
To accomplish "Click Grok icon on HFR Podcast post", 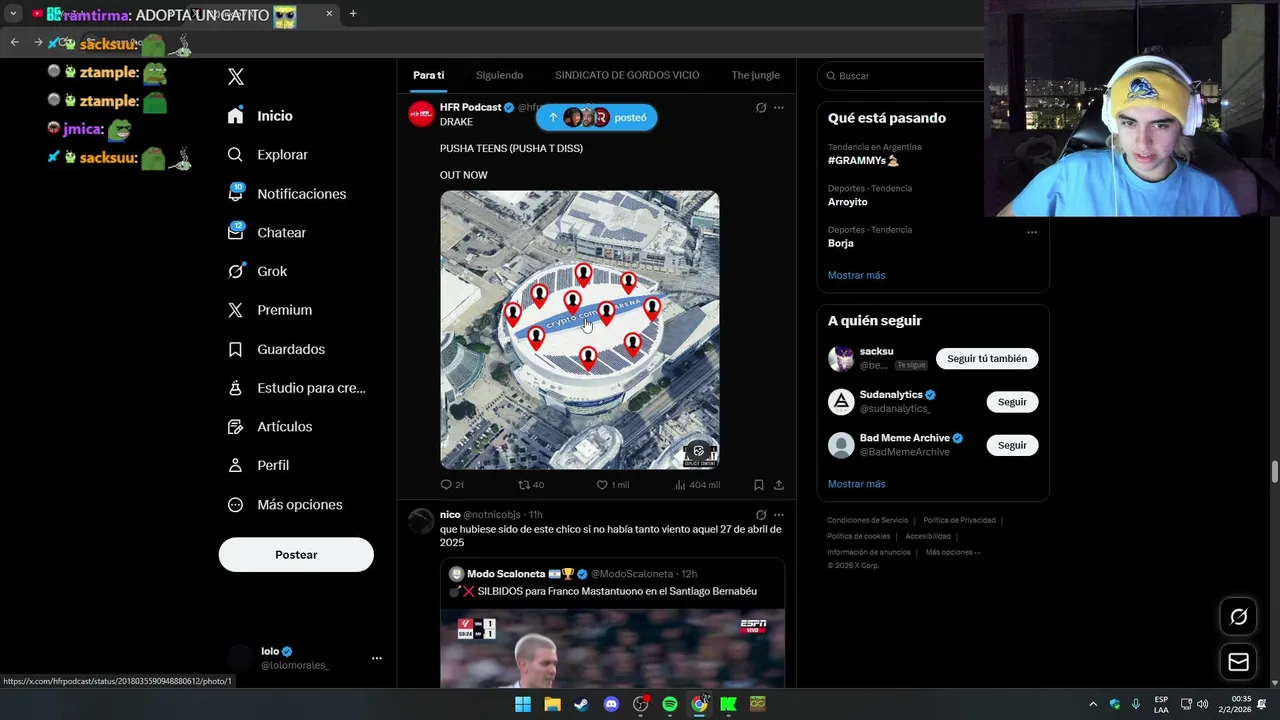I will point(761,108).
